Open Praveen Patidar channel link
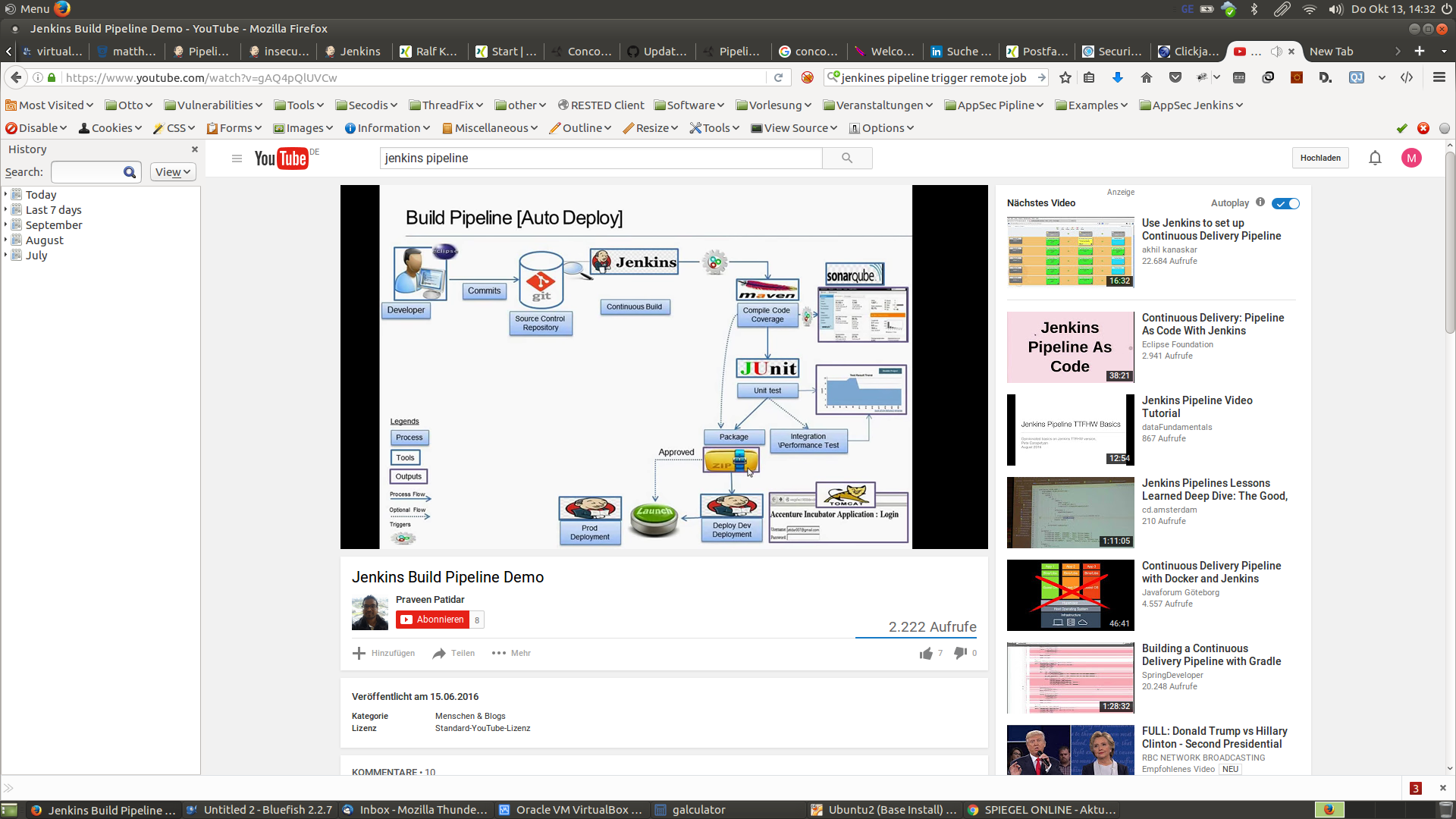 pyautogui.click(x=430, y=599)
